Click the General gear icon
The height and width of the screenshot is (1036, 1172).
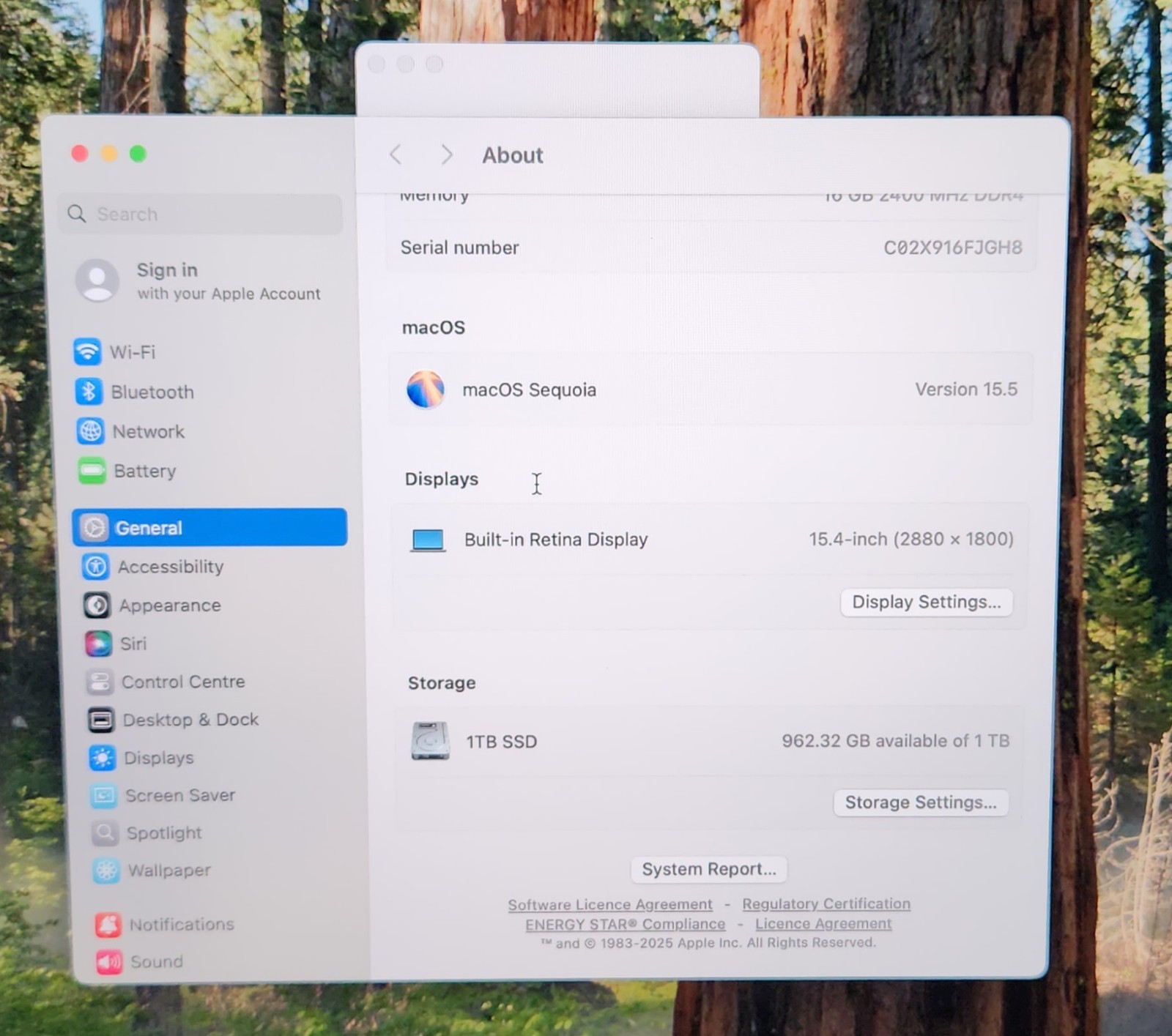[x=94, y=527]
